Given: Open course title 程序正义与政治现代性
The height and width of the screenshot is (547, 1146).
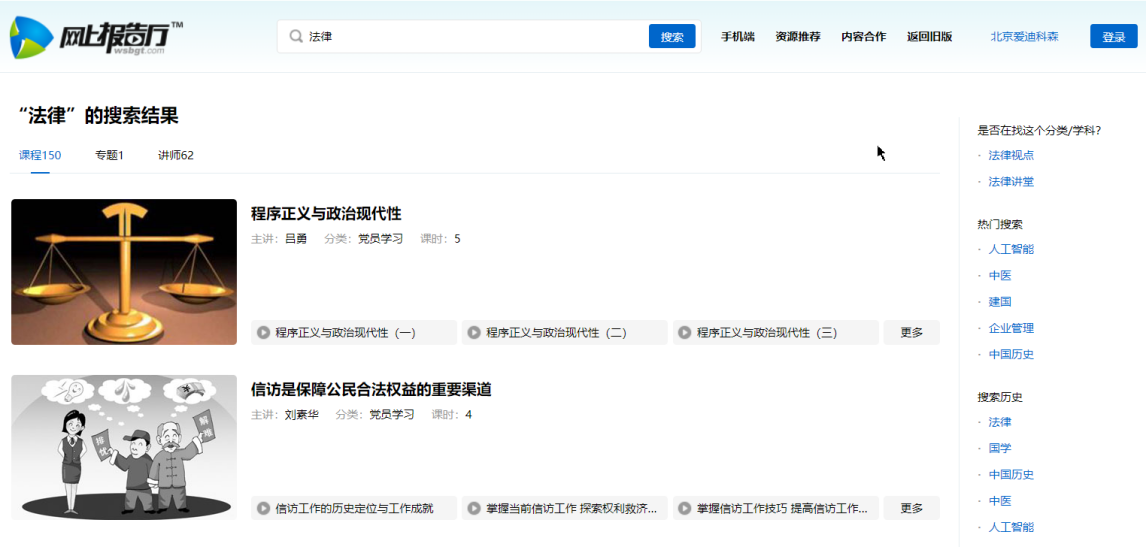Looking at the screenshot, I should click(x=326, y=214).
